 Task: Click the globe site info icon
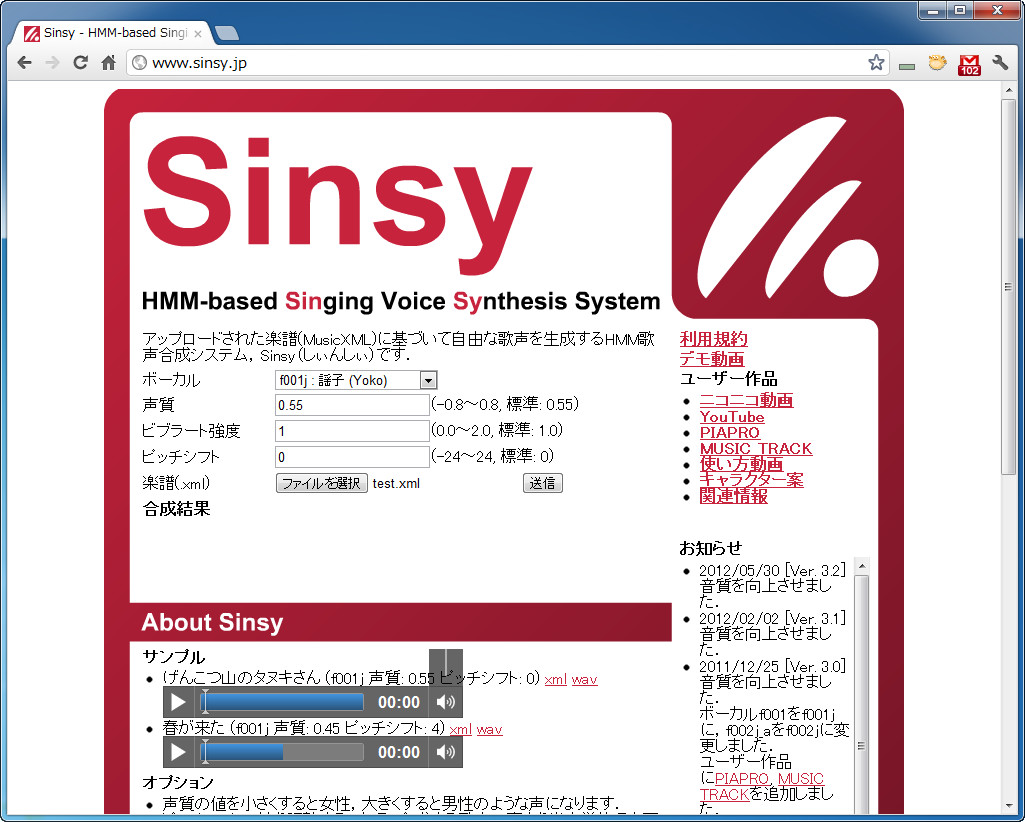tap(139, 63)
